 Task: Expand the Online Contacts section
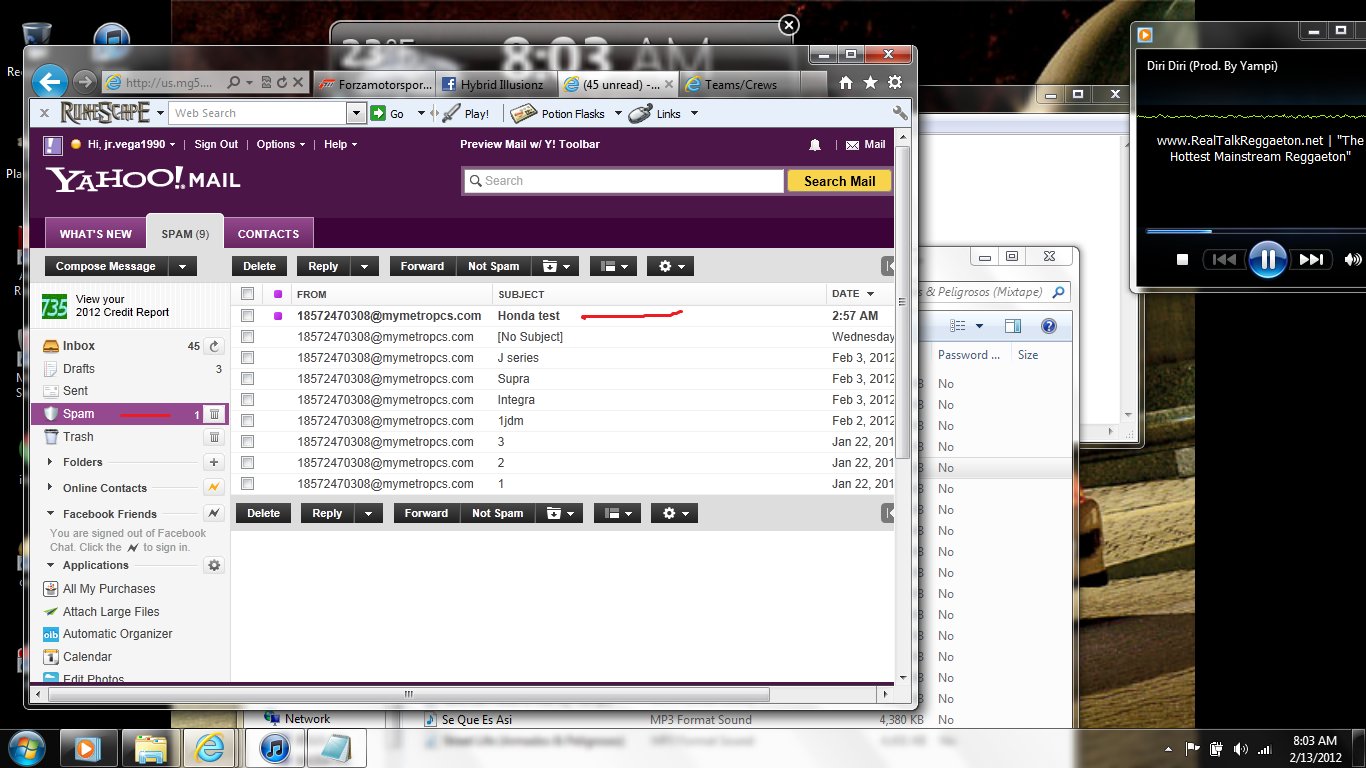point(51,488)
